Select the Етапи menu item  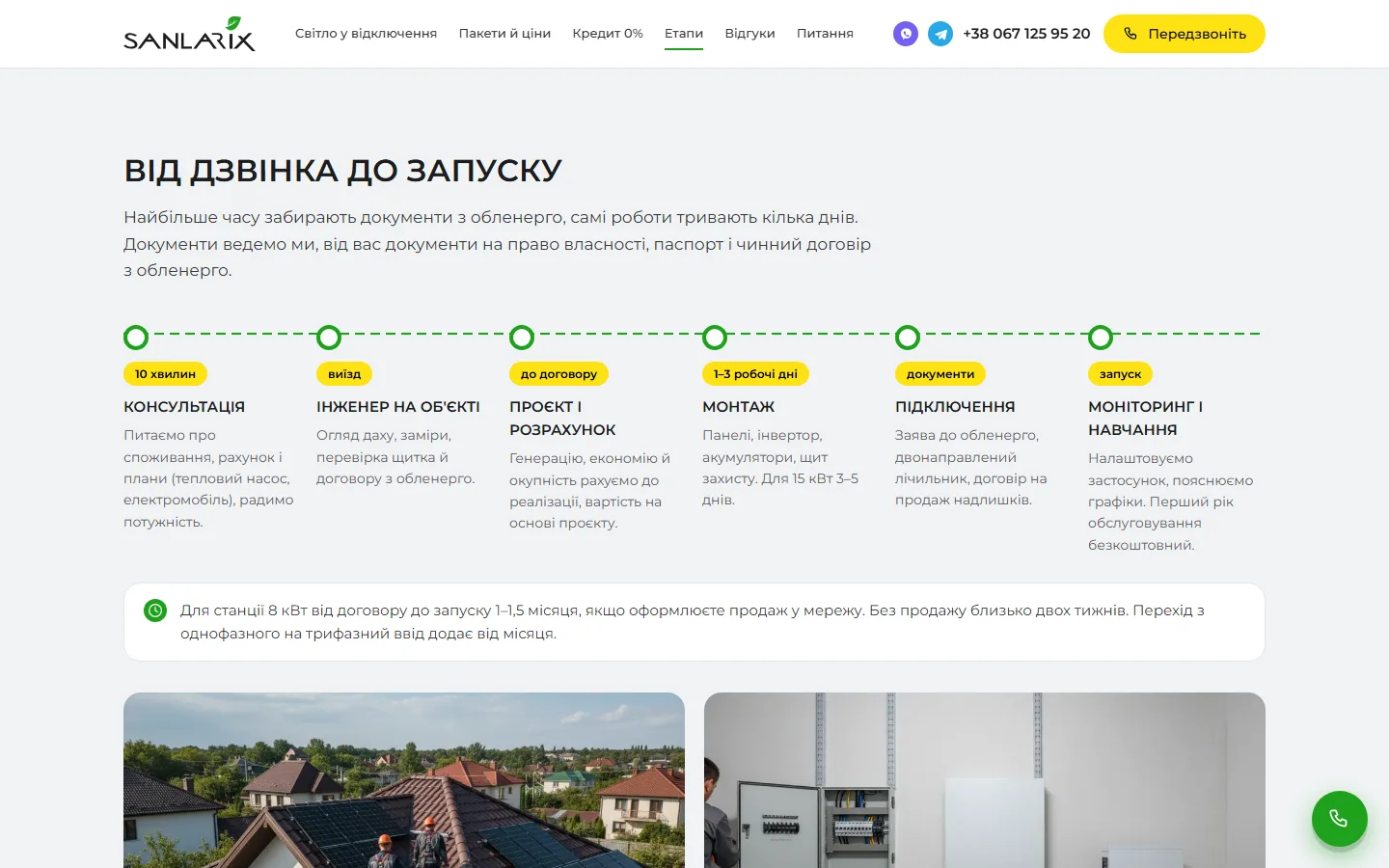[684, 34]
